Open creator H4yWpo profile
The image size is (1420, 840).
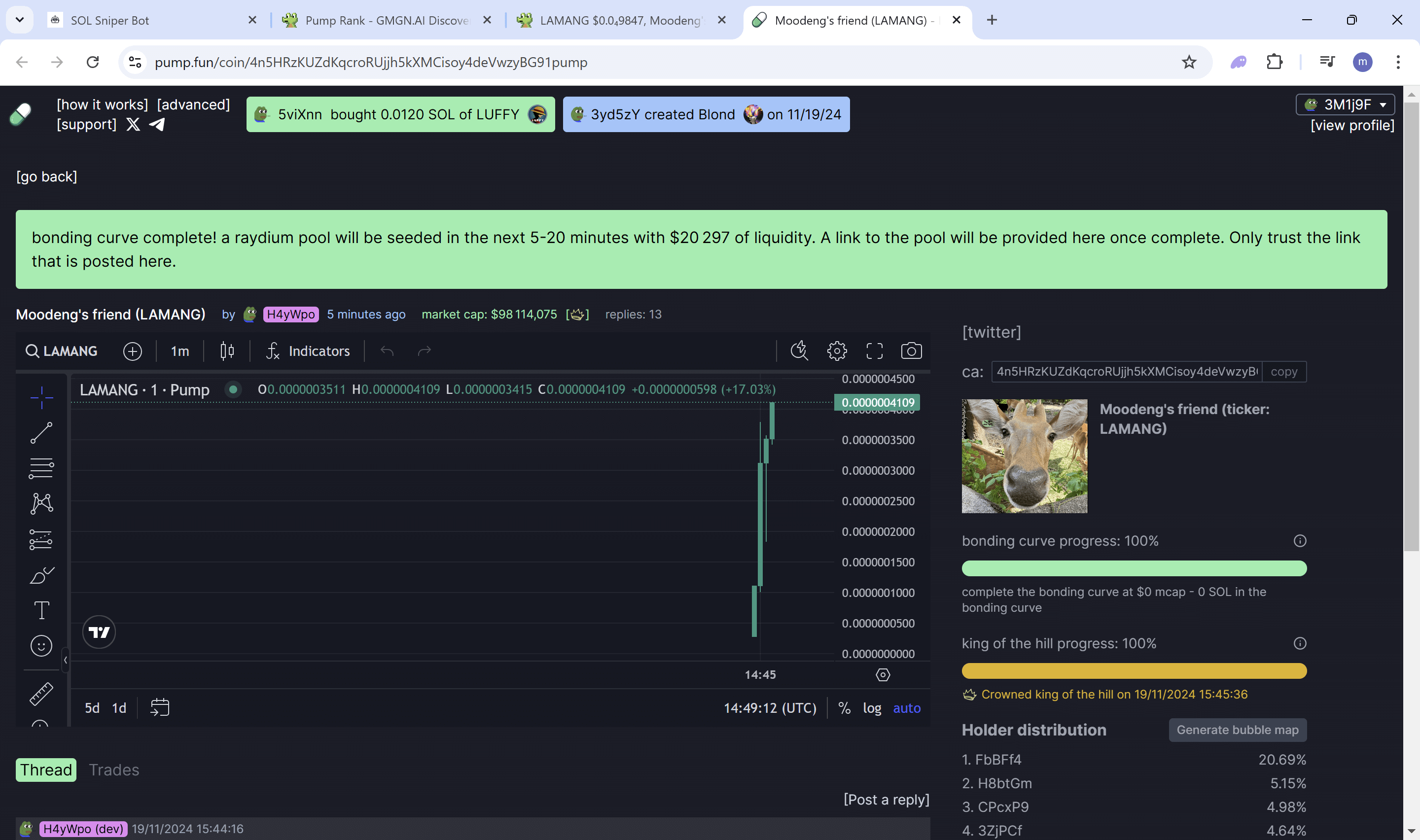coord(290,314)
